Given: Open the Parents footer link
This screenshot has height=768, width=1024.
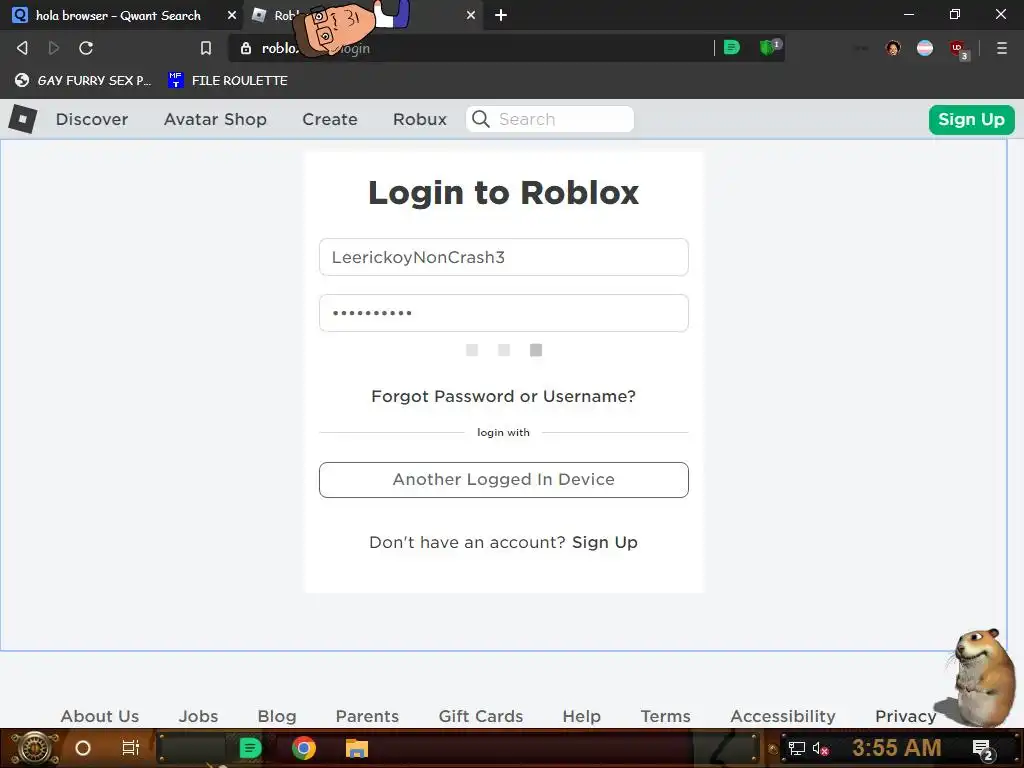Looking at the screenshot, I should (367, 716).
